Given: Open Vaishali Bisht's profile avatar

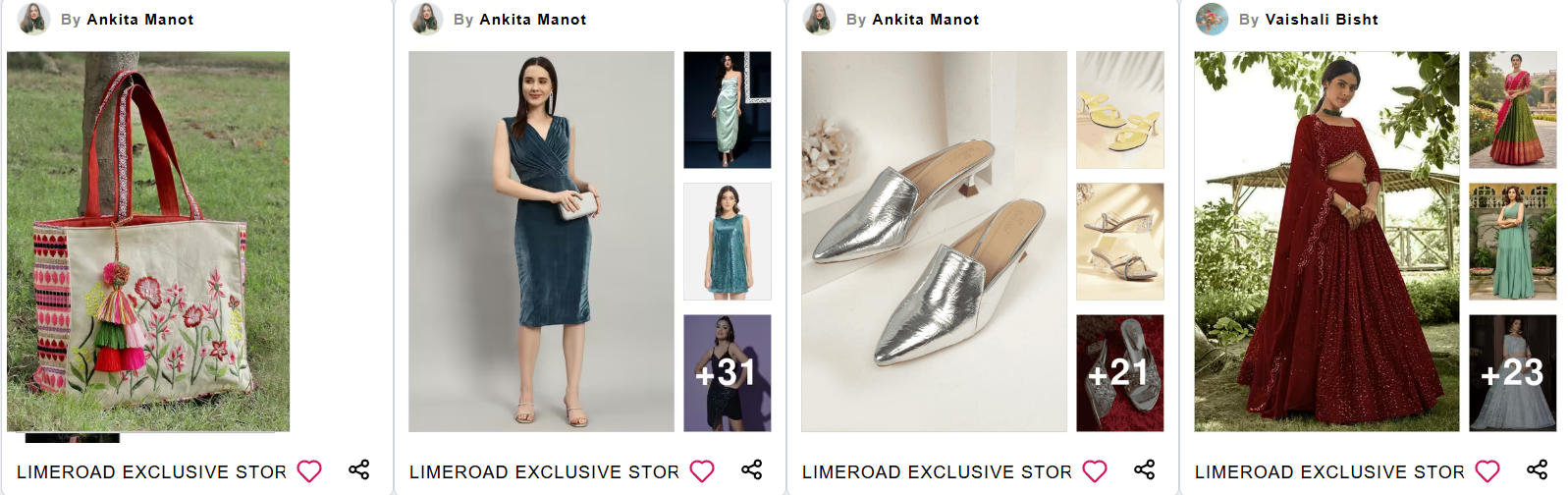Looking at the screenshot, I should 1212,19.
